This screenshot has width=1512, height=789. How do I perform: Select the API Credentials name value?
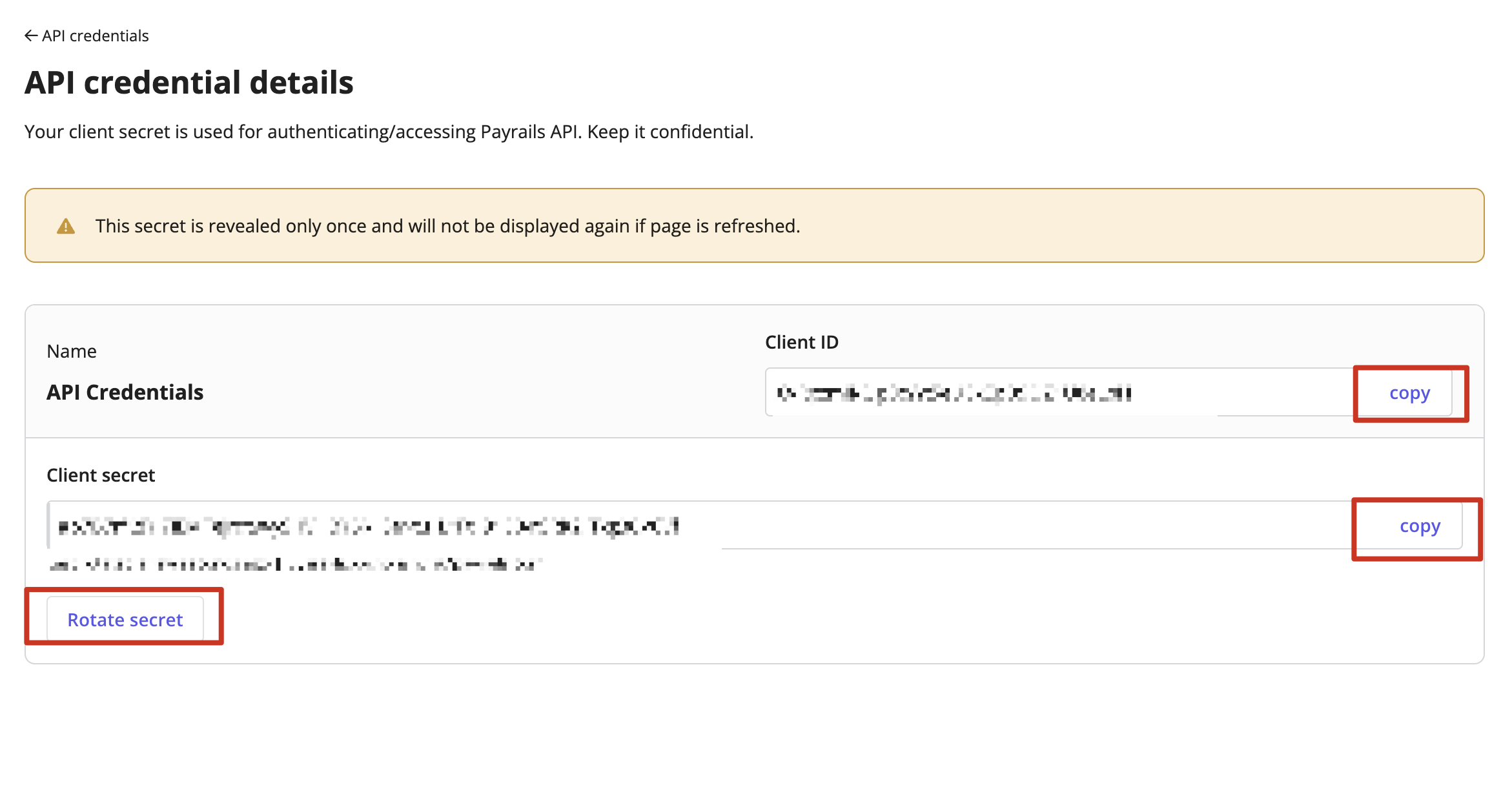(125, 393)
